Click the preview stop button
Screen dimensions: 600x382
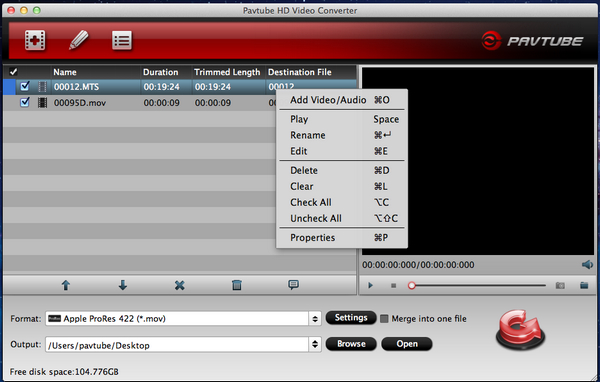coord(393,286)
